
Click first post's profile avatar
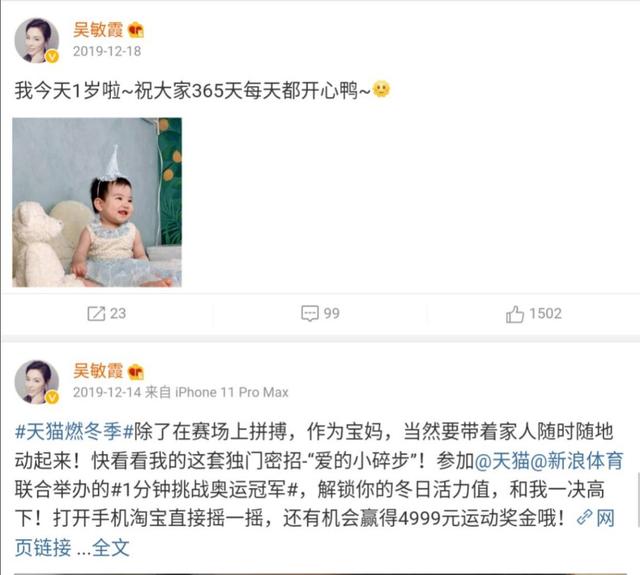tap(37, 40)
